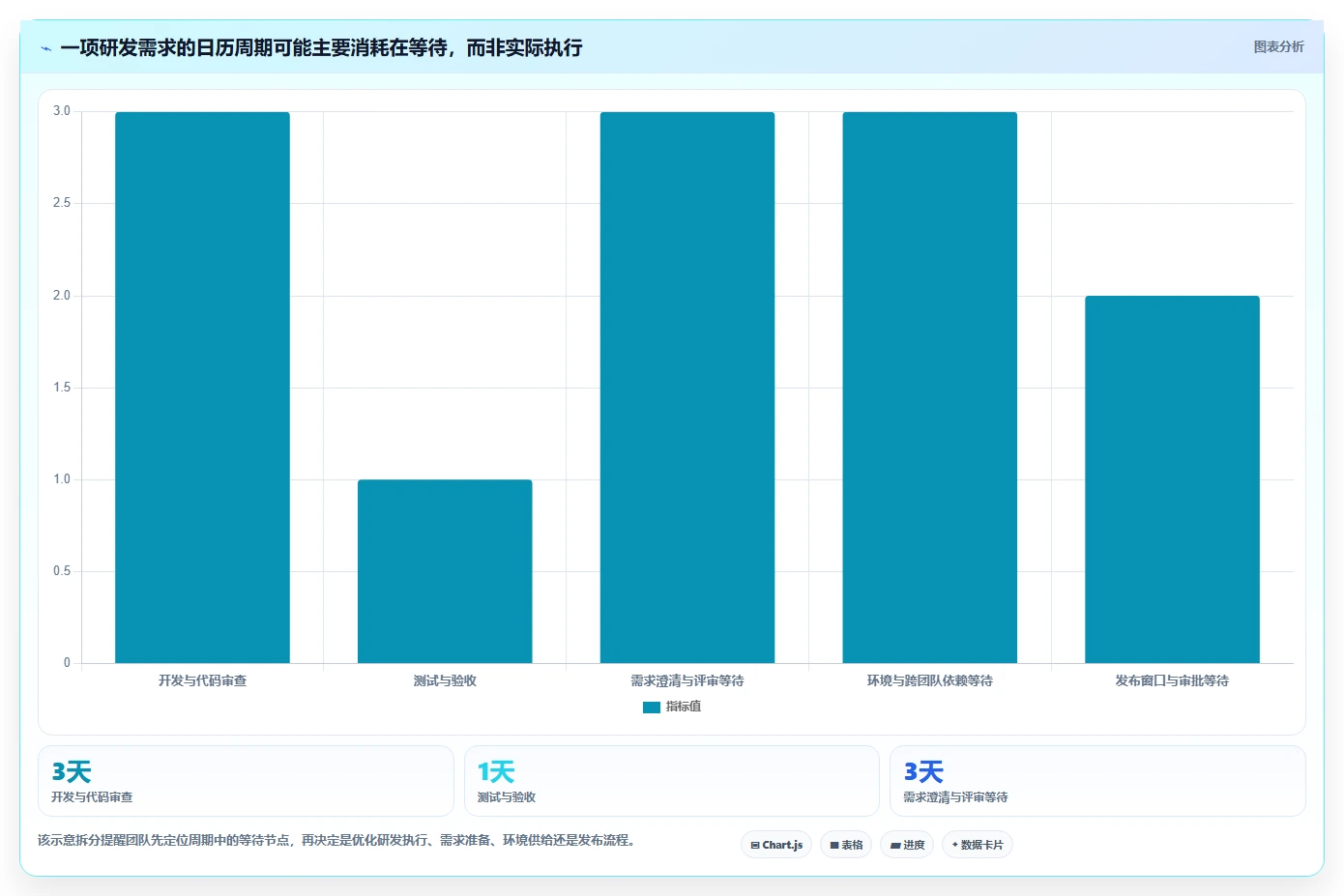Select the 需求澄清与评审等待 bar in the chart
The height and width of the screenshot is (896, 1344).
687,388
